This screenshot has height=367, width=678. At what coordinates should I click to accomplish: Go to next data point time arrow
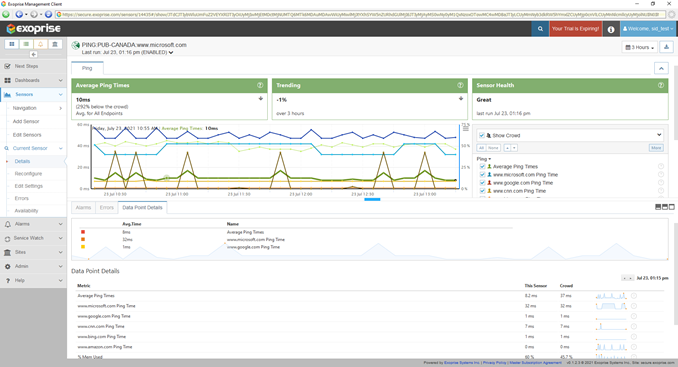pos(630,278)
